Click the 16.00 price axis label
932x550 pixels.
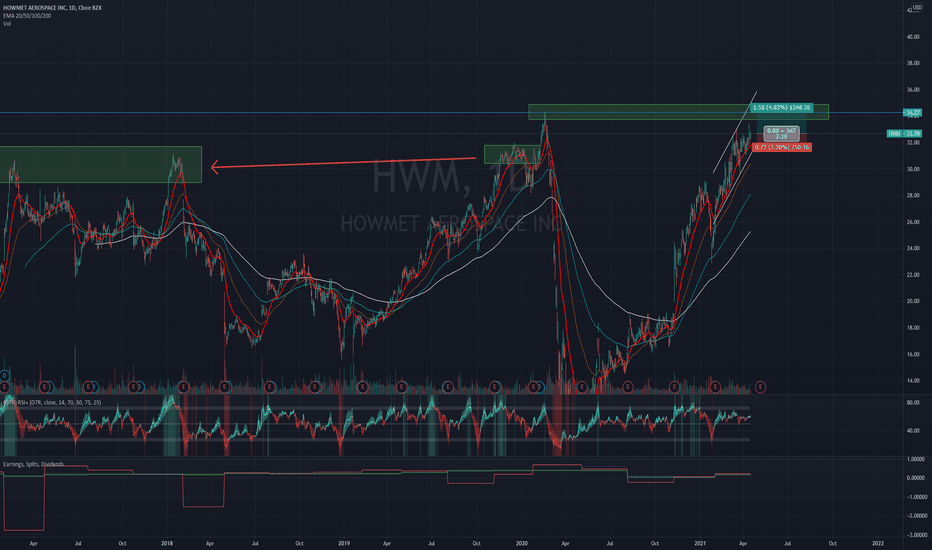pyautogui.click(x=912, y=354)
